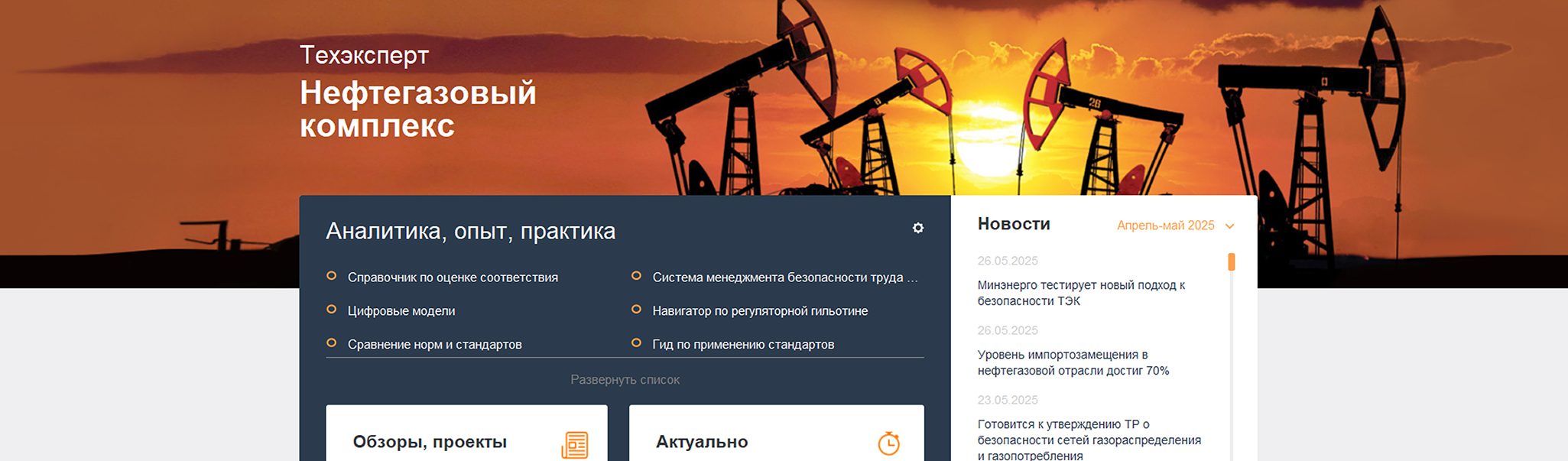Open Система менеджмента безопасности труда link
The height and width of the screenshot is (461, 1568).
click(x=785, y=278)
